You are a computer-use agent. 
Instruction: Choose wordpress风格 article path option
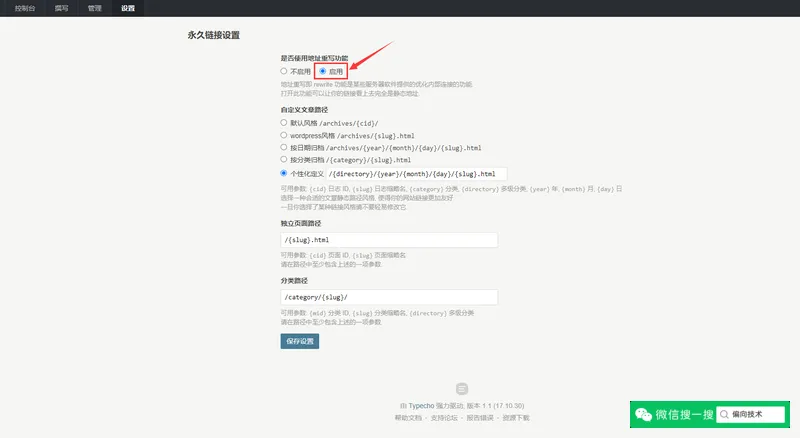click(284, 134)
